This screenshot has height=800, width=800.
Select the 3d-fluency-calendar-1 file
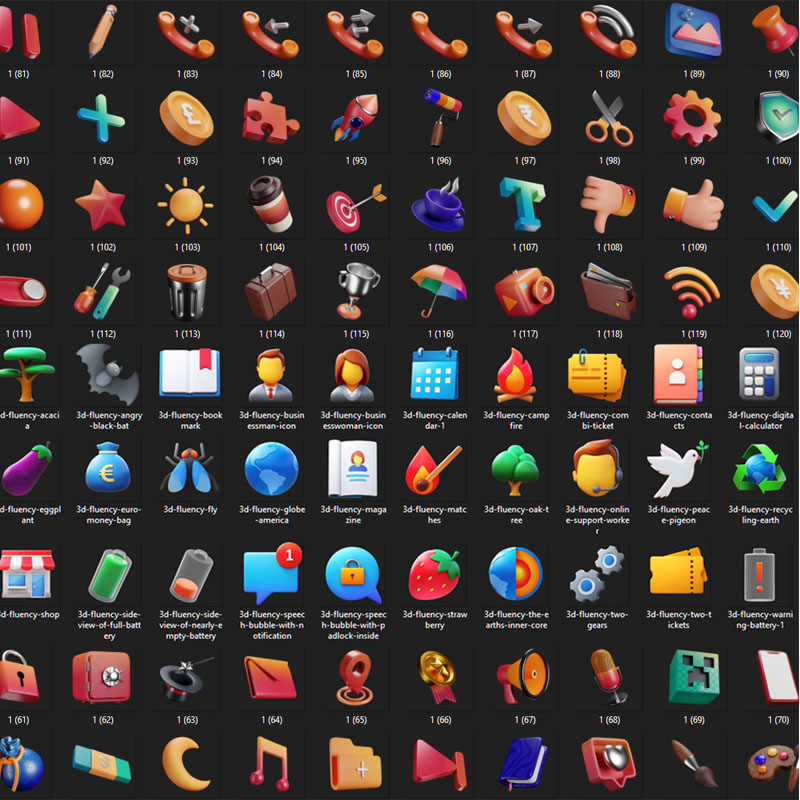434,373
